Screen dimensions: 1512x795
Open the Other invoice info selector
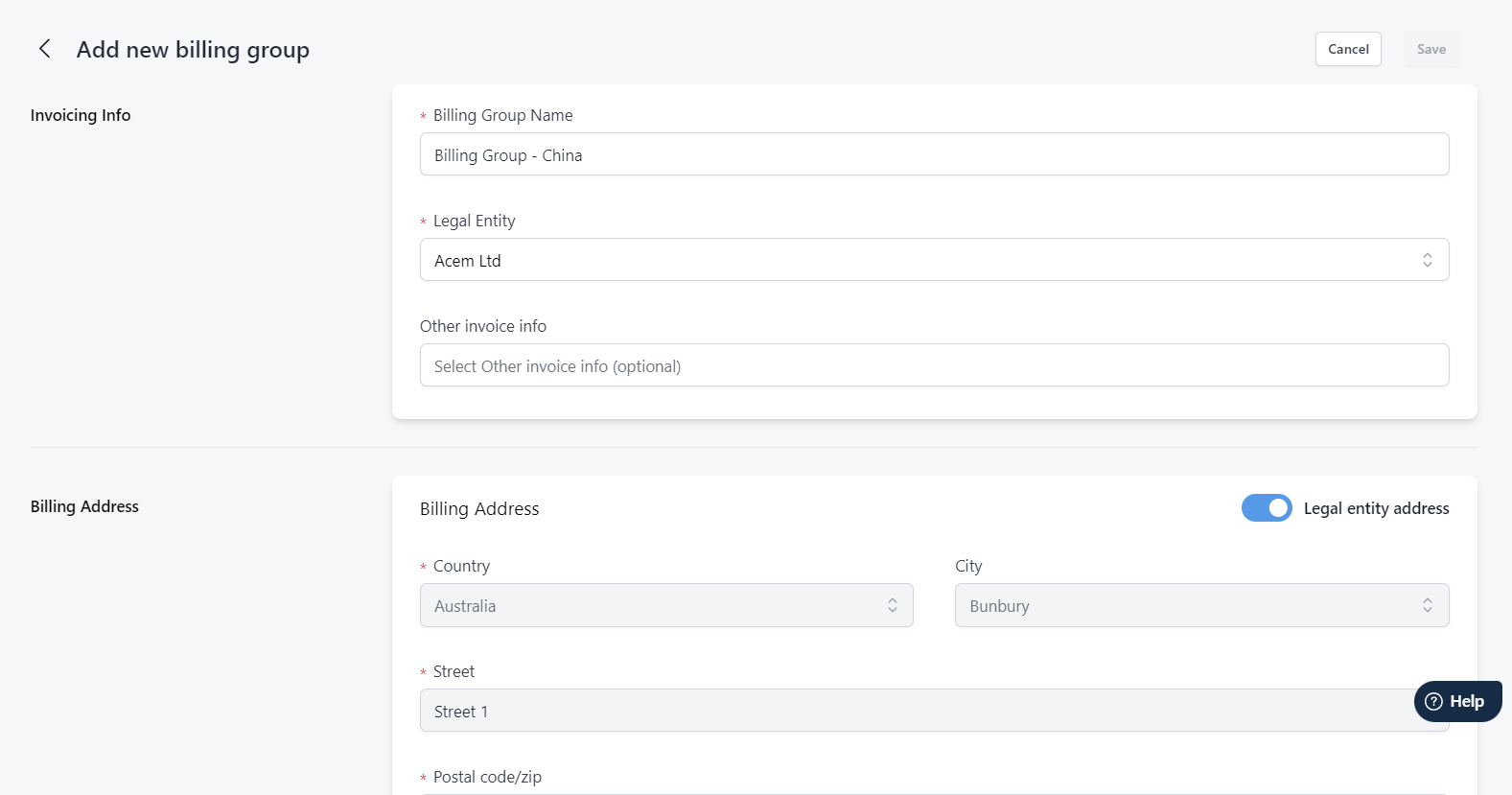(934, 365)
